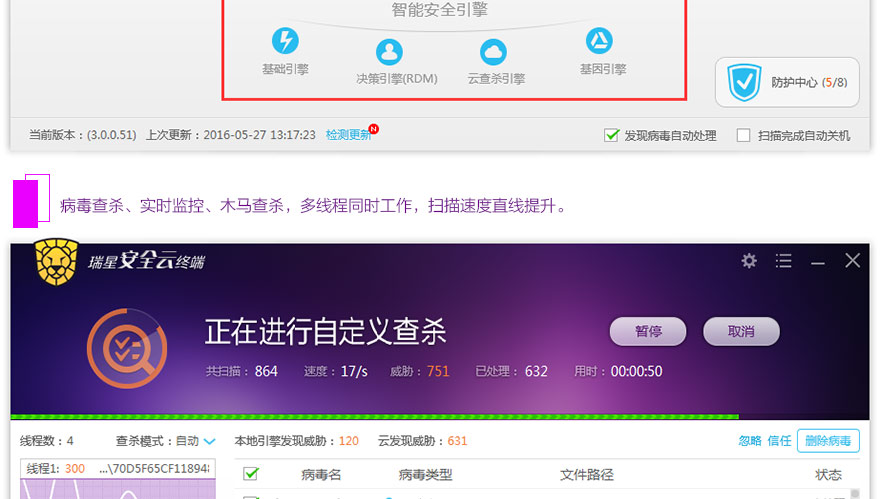The width and height of the screenshot is (880, 499).
Task: Toggle the select-all checkbox beside 病毒名
Action: [251, 474]
